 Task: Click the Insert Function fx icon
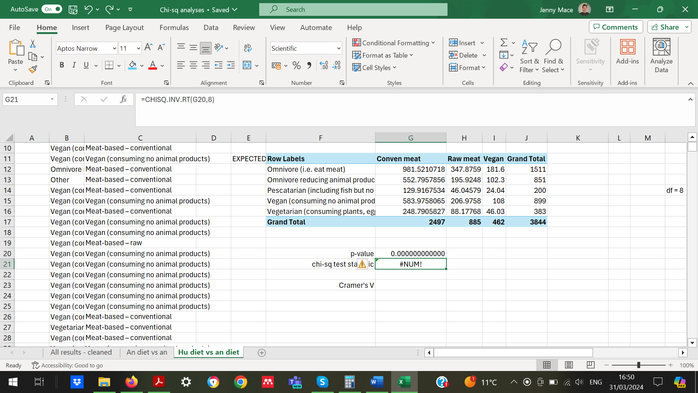[x=123, y=99]
